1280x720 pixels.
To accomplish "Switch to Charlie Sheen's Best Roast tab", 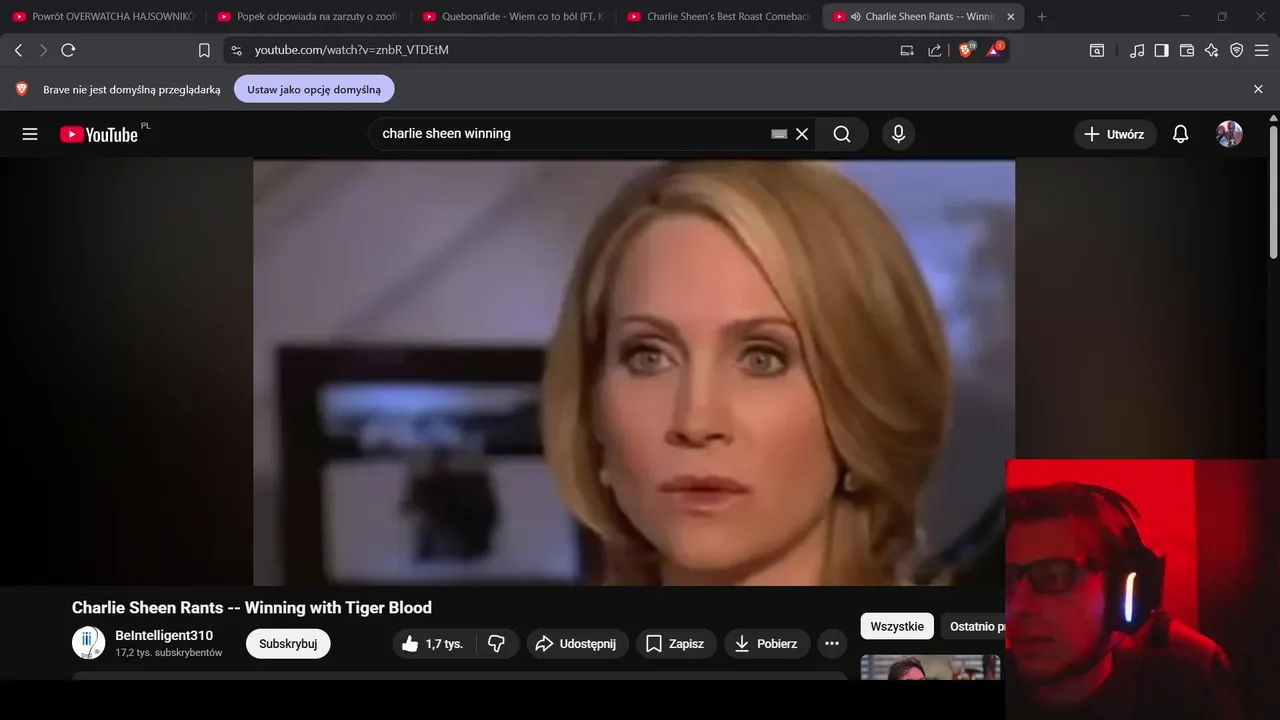I will click(x=718, y=17).
